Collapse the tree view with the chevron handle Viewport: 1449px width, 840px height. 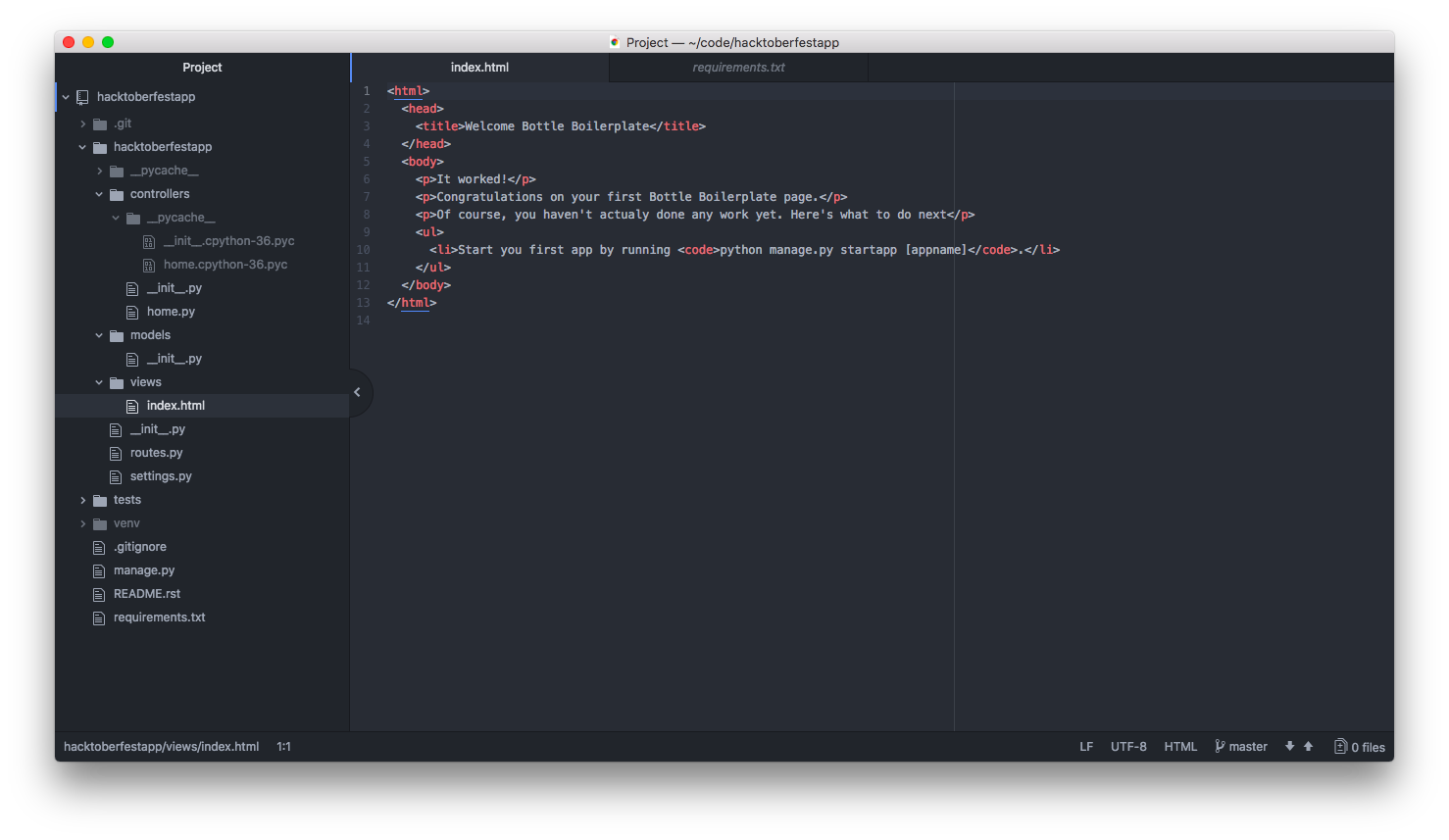357,392
